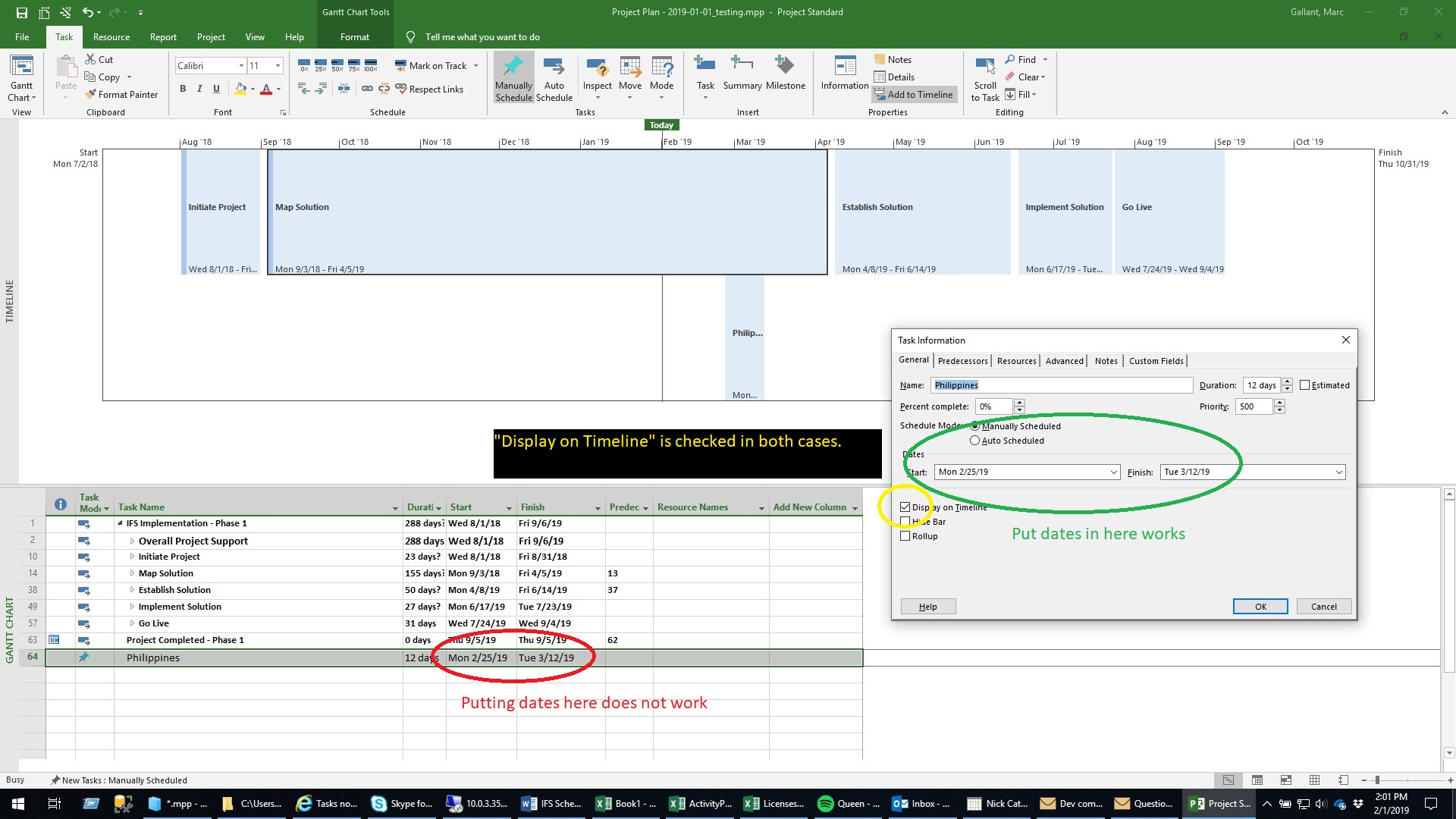Click Add to Timeline button

tap(914, 95)
